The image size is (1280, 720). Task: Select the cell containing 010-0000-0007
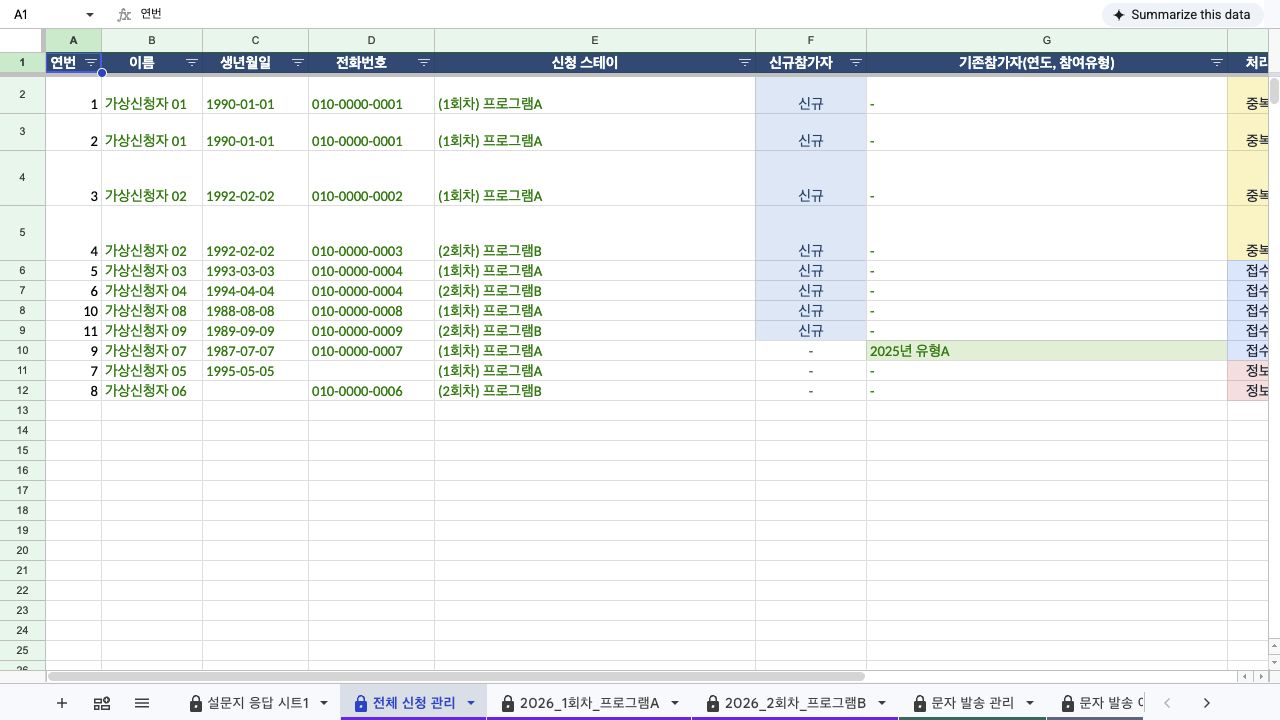coord(371,351)
